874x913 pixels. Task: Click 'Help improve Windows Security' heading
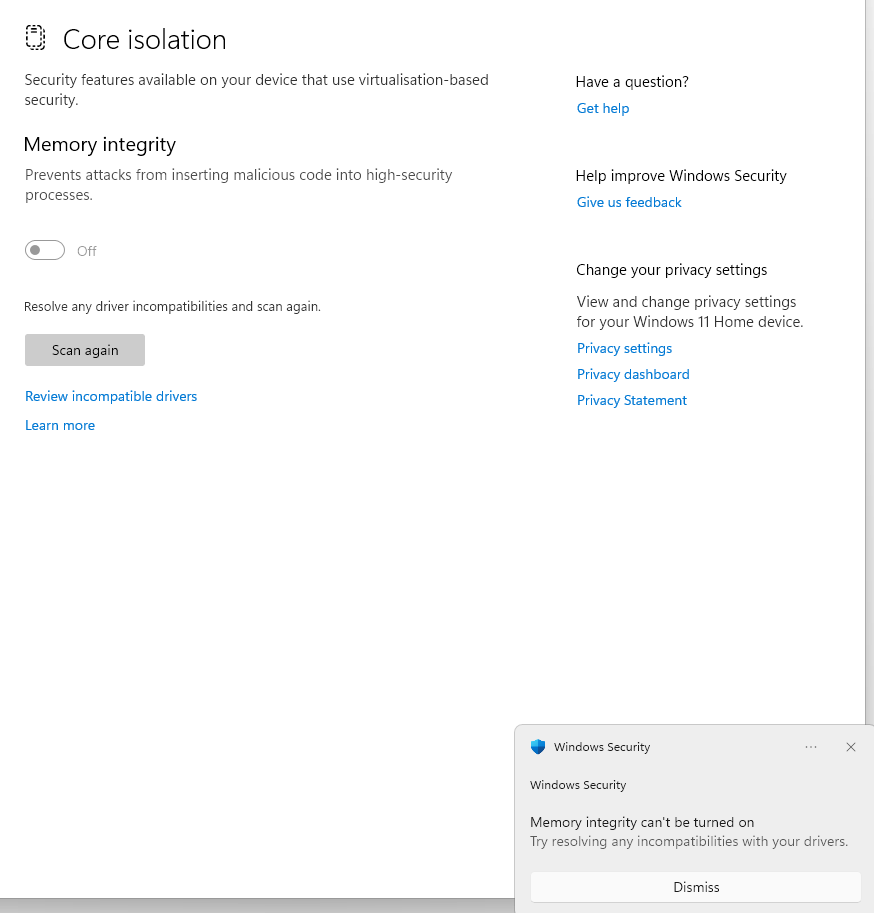(x=681, y=176)
